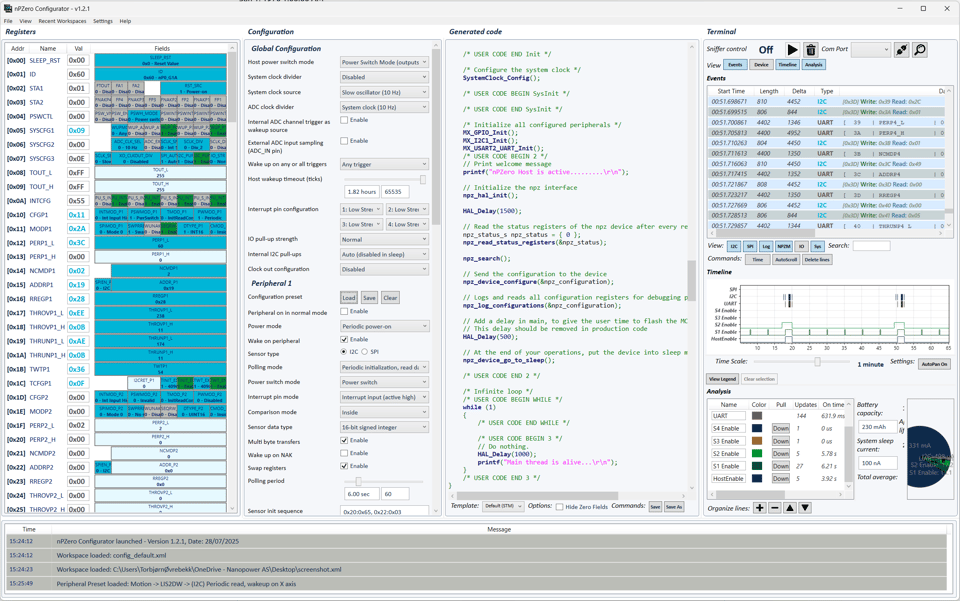960x601 pixels.
Task: Disable multi byte transfers checkbox
Action: (x=344, y=440)
